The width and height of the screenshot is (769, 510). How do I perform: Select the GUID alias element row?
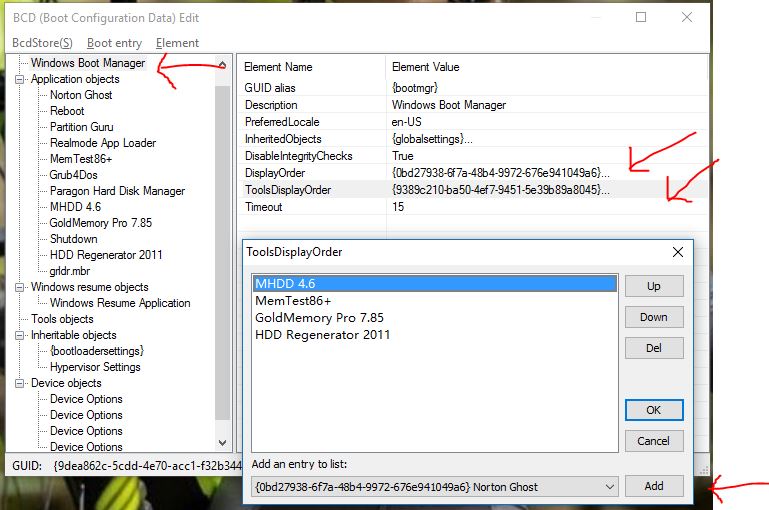tap(473, 88)
